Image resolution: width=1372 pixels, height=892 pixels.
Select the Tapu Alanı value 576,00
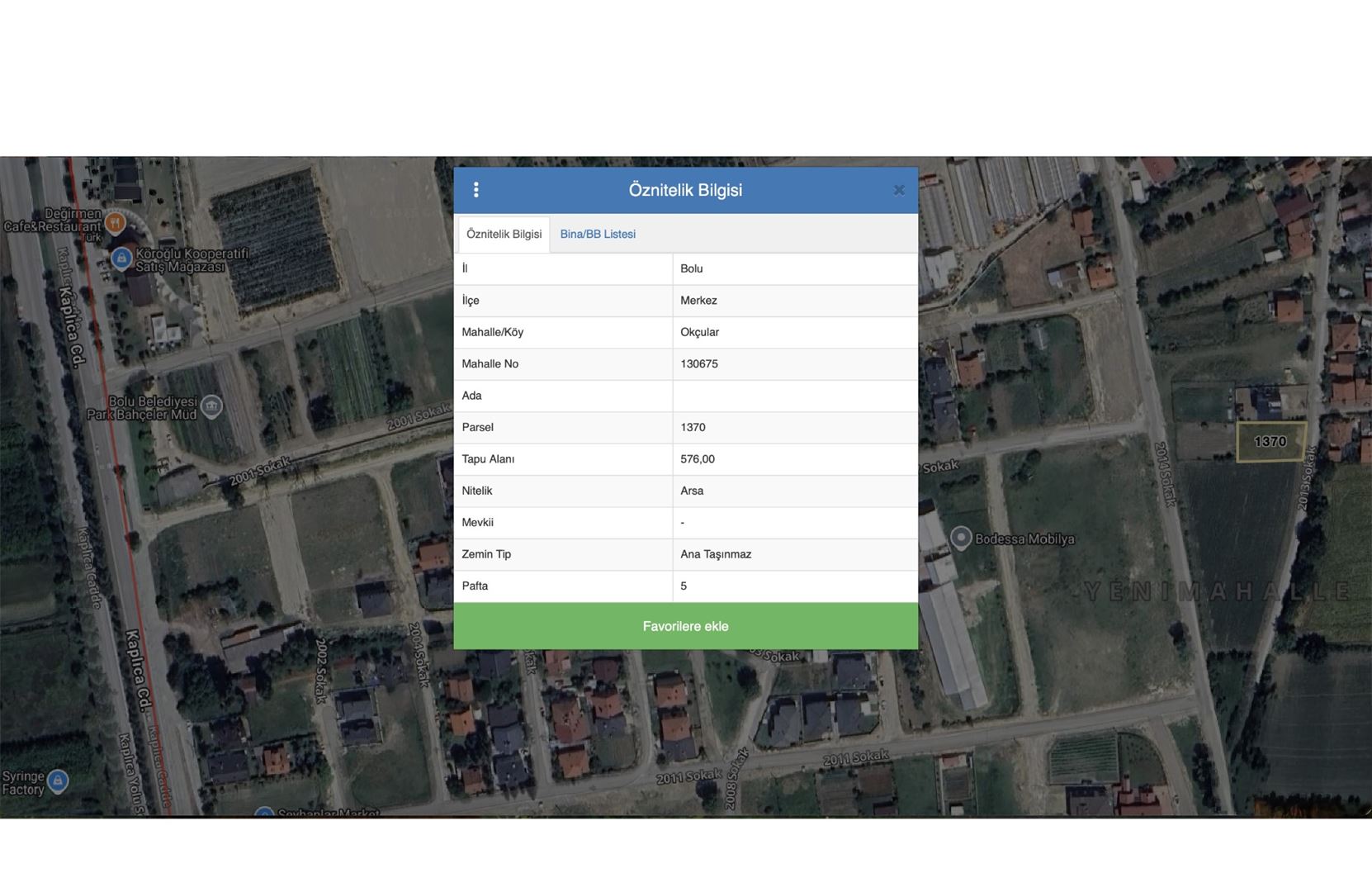click(698, 459)
